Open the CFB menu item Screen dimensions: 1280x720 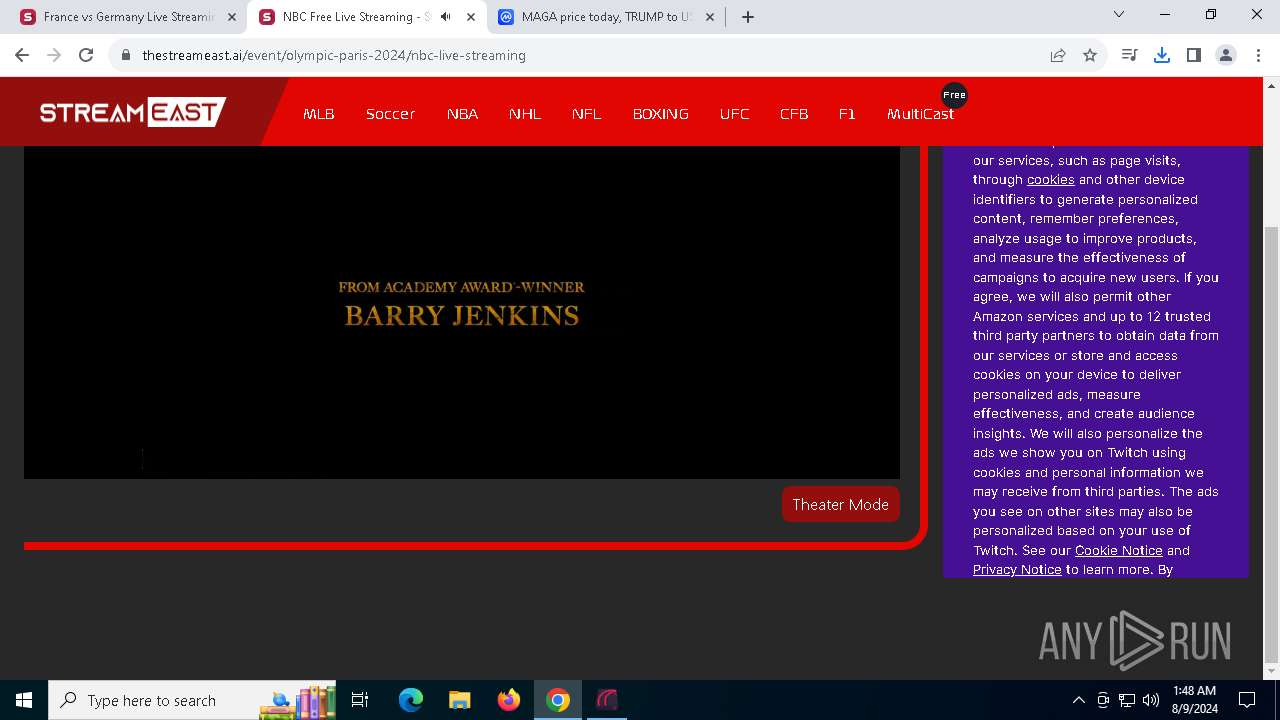pos(794,114)
